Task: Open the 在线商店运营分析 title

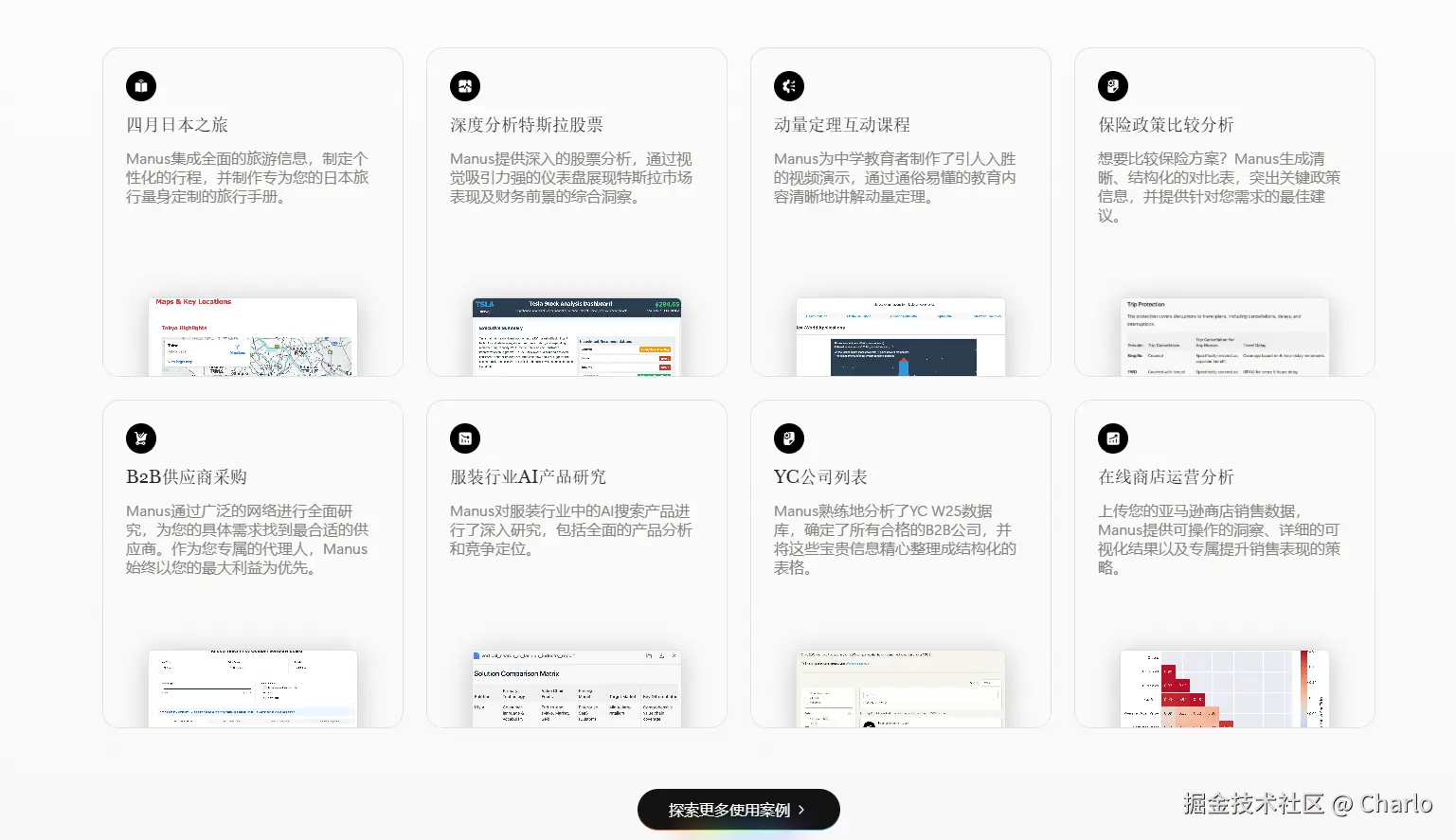Action: point(1166,477)
